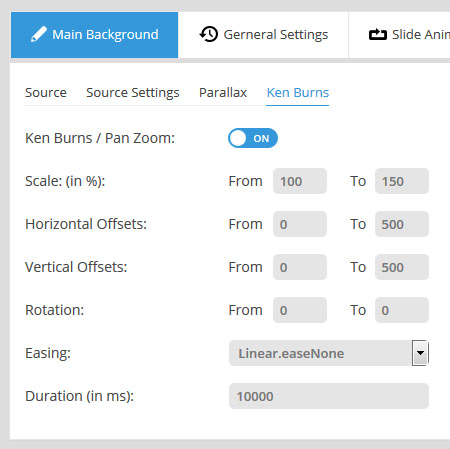Click the Rotation To input field
The image size is (450, 449).
click(x=402, y=310)
